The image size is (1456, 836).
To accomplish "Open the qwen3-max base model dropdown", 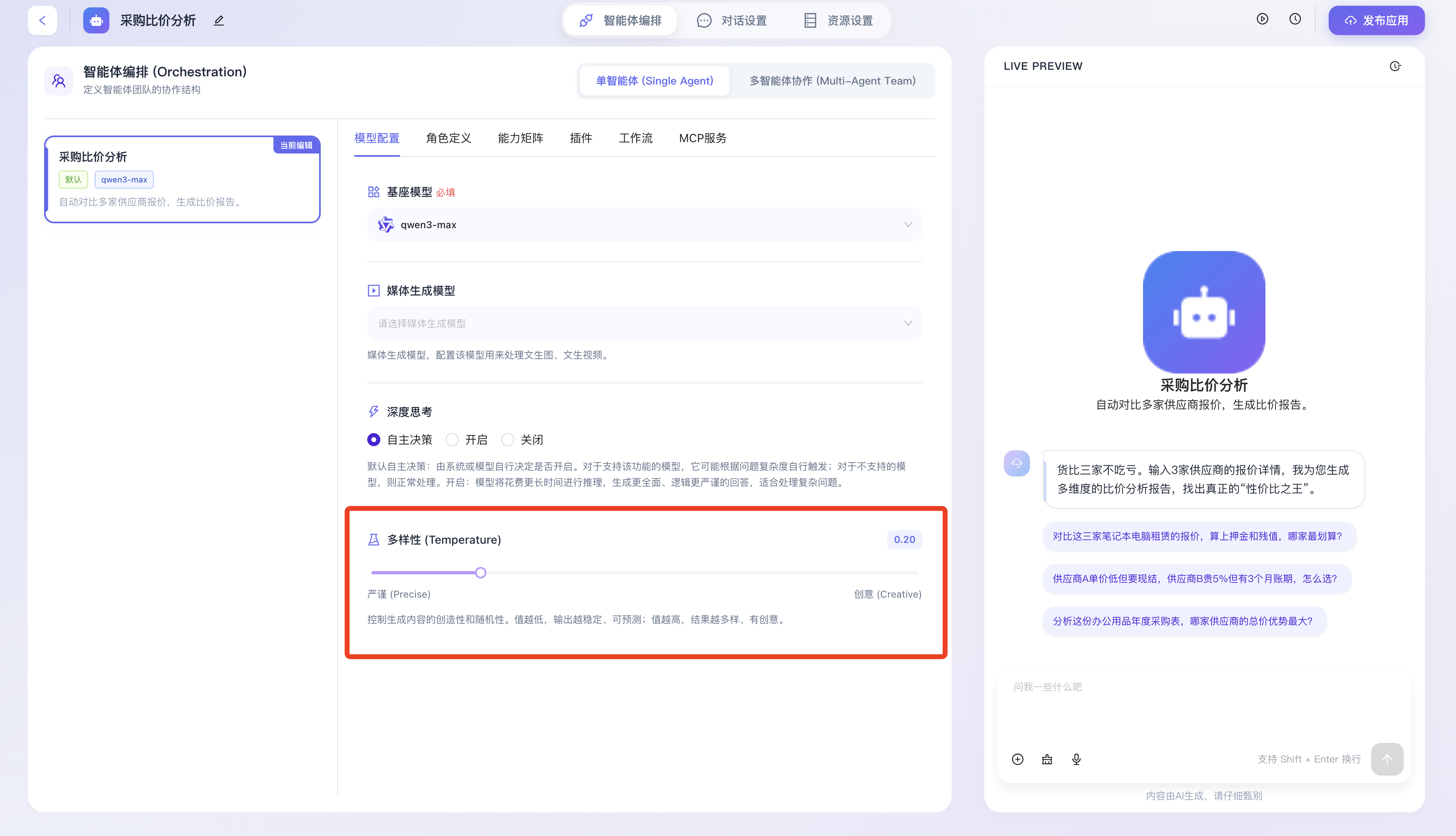I will (x=644, y=225).
